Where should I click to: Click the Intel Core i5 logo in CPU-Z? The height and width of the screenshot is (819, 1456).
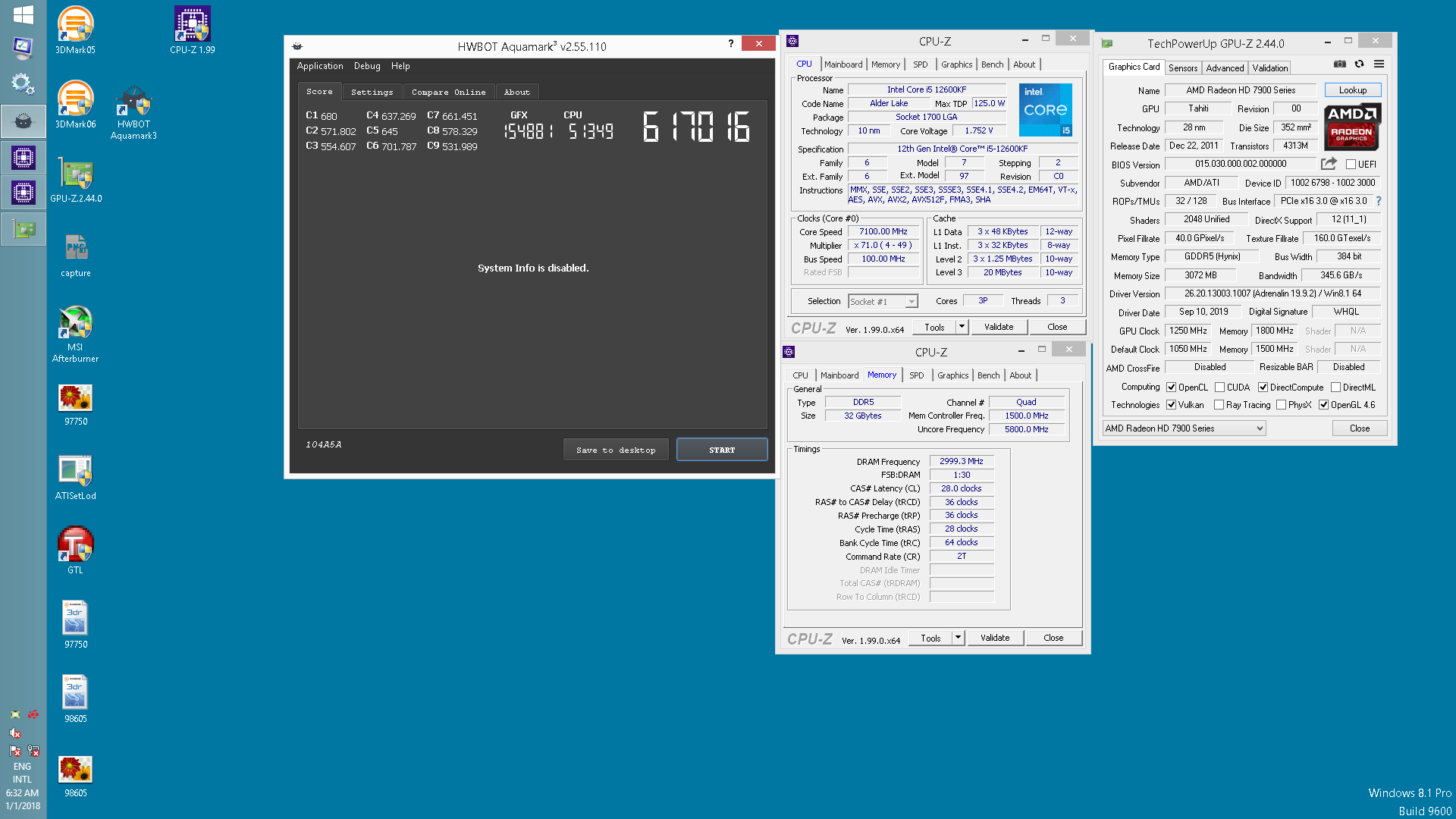coord(1046,110)
